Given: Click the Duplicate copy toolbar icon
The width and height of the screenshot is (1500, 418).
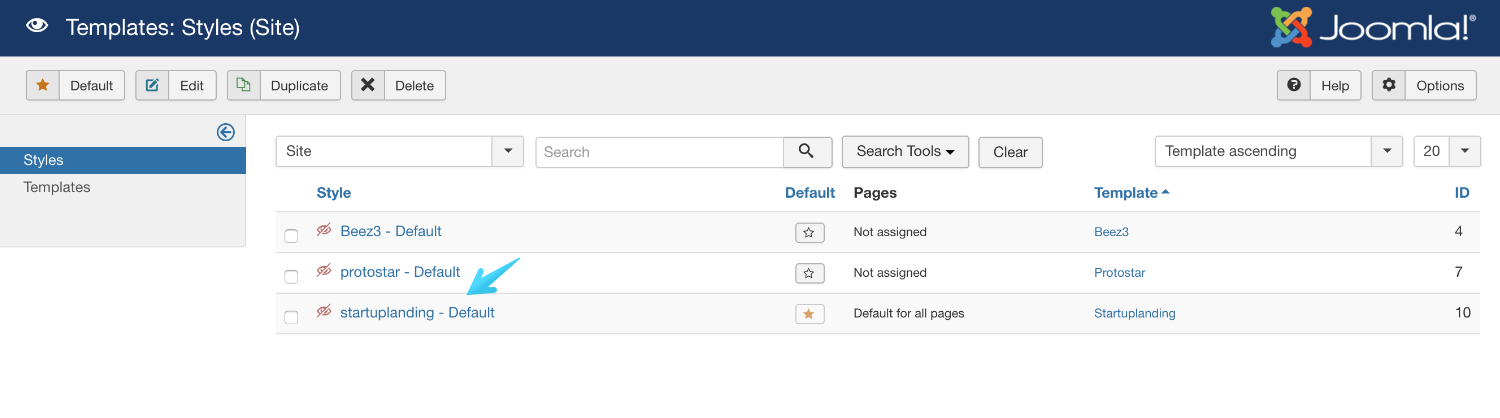Looking at the screenshot, I should (x=244, y=86).
